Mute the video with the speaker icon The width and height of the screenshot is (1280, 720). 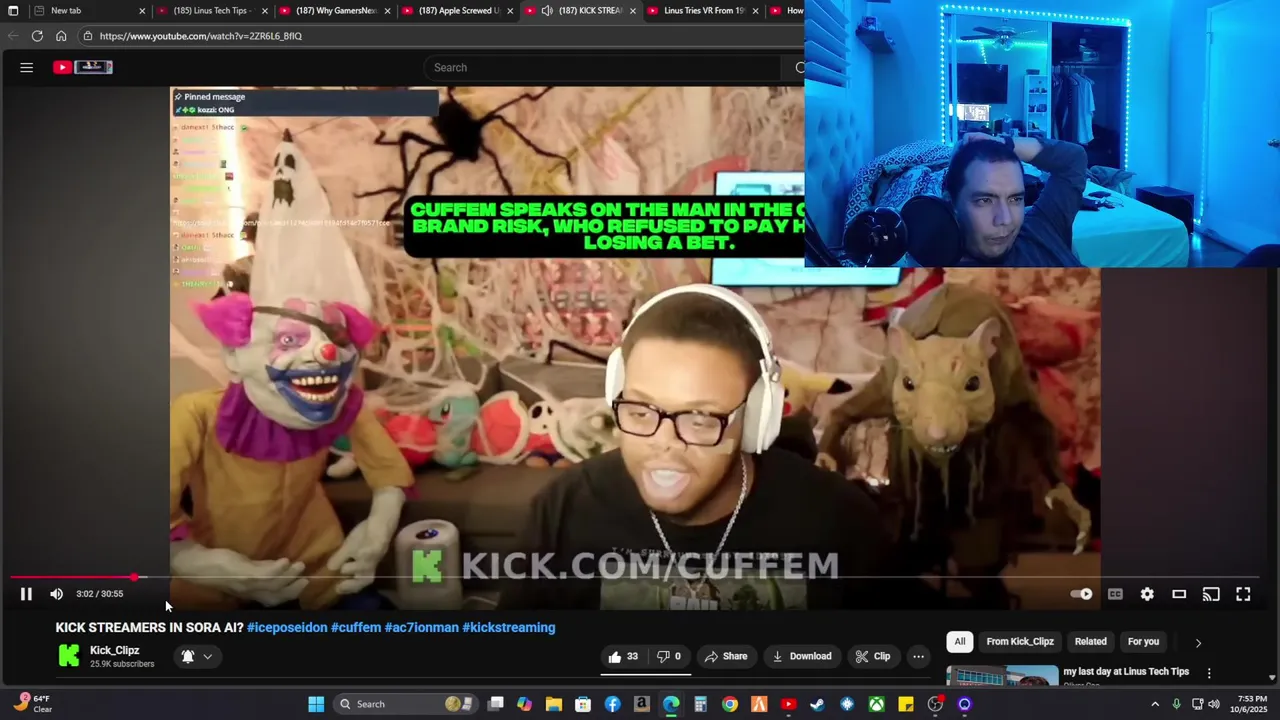coord(56,594)
